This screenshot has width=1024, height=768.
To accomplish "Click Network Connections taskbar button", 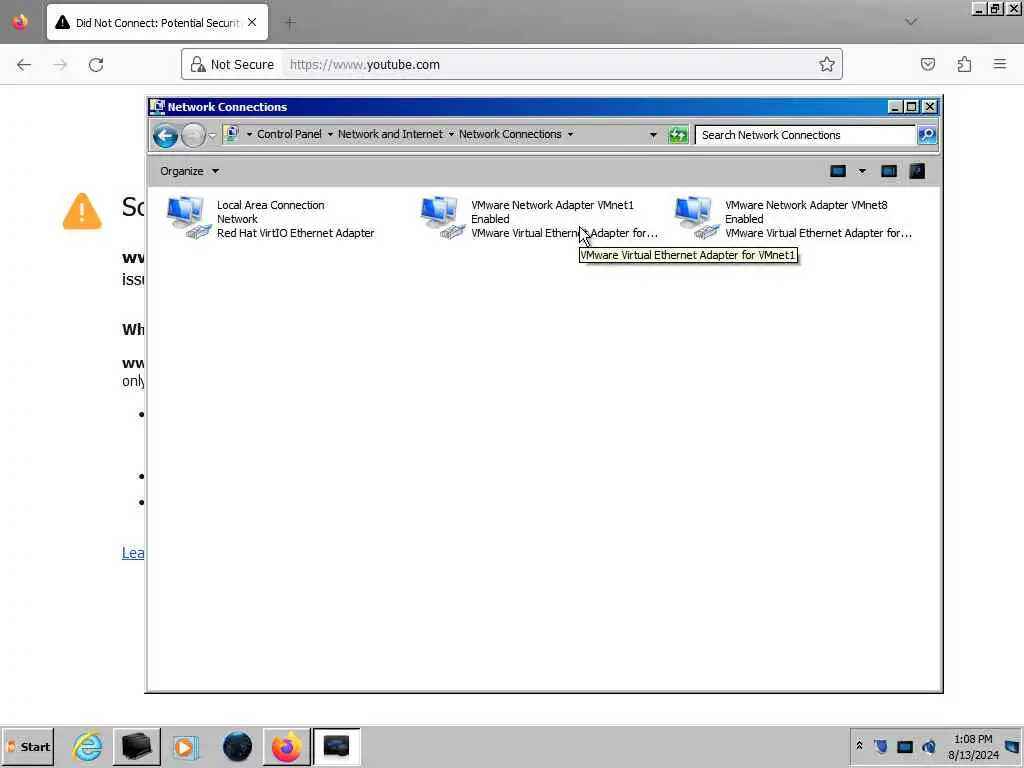I will (x=336, y=747).
